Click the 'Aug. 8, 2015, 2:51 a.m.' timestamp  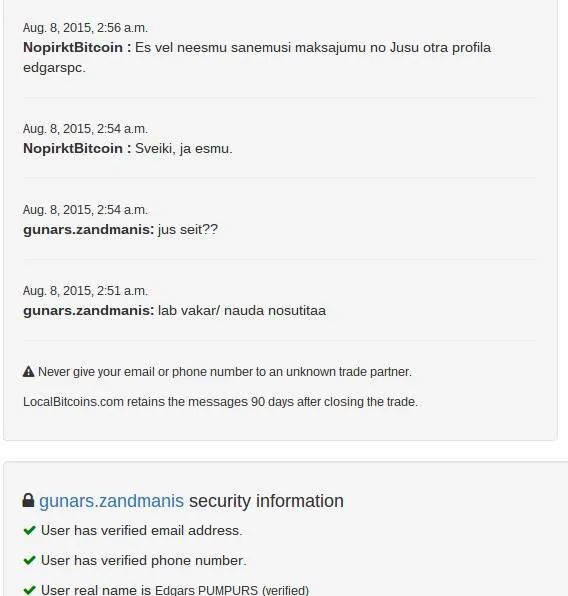85,291
